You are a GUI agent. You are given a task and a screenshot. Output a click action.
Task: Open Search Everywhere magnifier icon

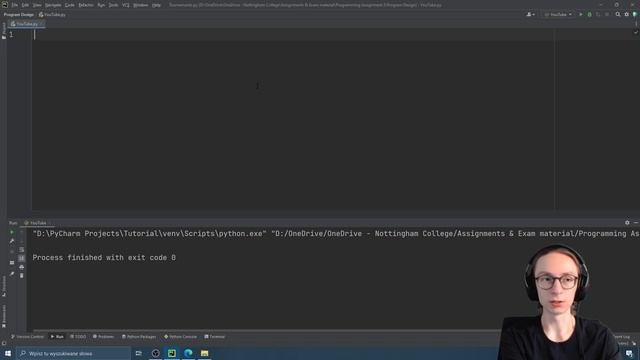pyautogui.click(x=618, y=14)
